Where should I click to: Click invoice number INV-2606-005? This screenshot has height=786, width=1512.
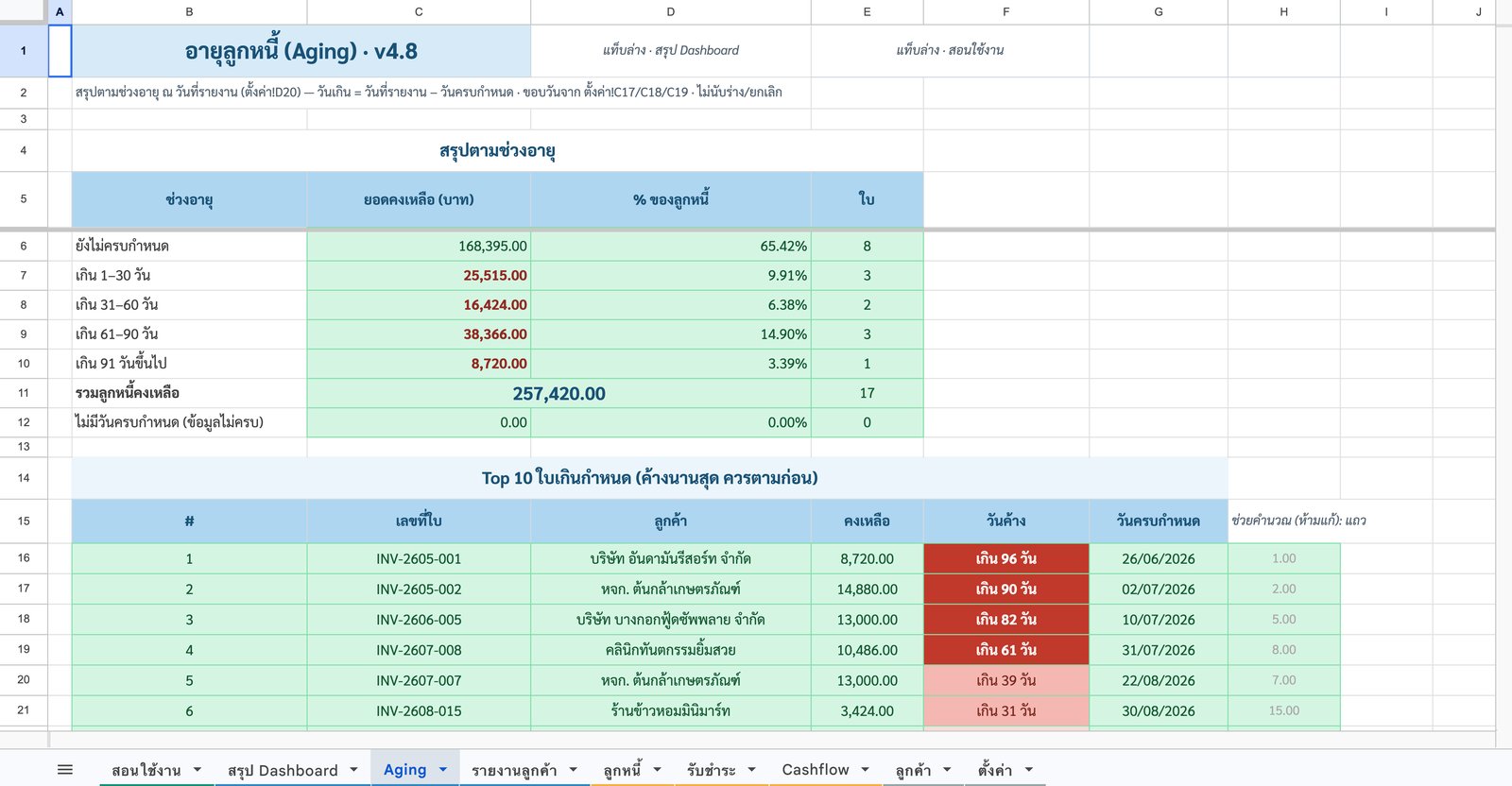tap(419, 620)
